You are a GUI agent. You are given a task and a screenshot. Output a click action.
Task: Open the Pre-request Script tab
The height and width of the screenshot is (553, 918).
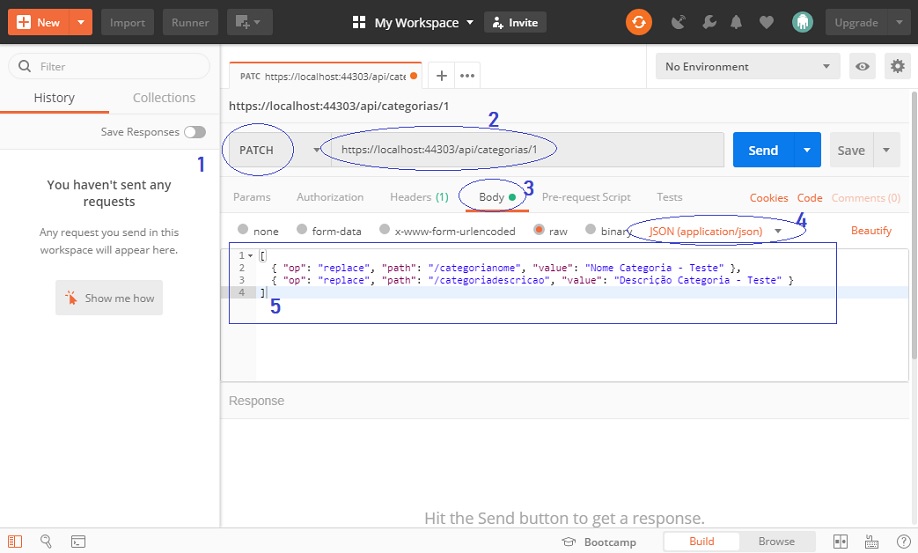pos(586,197)
